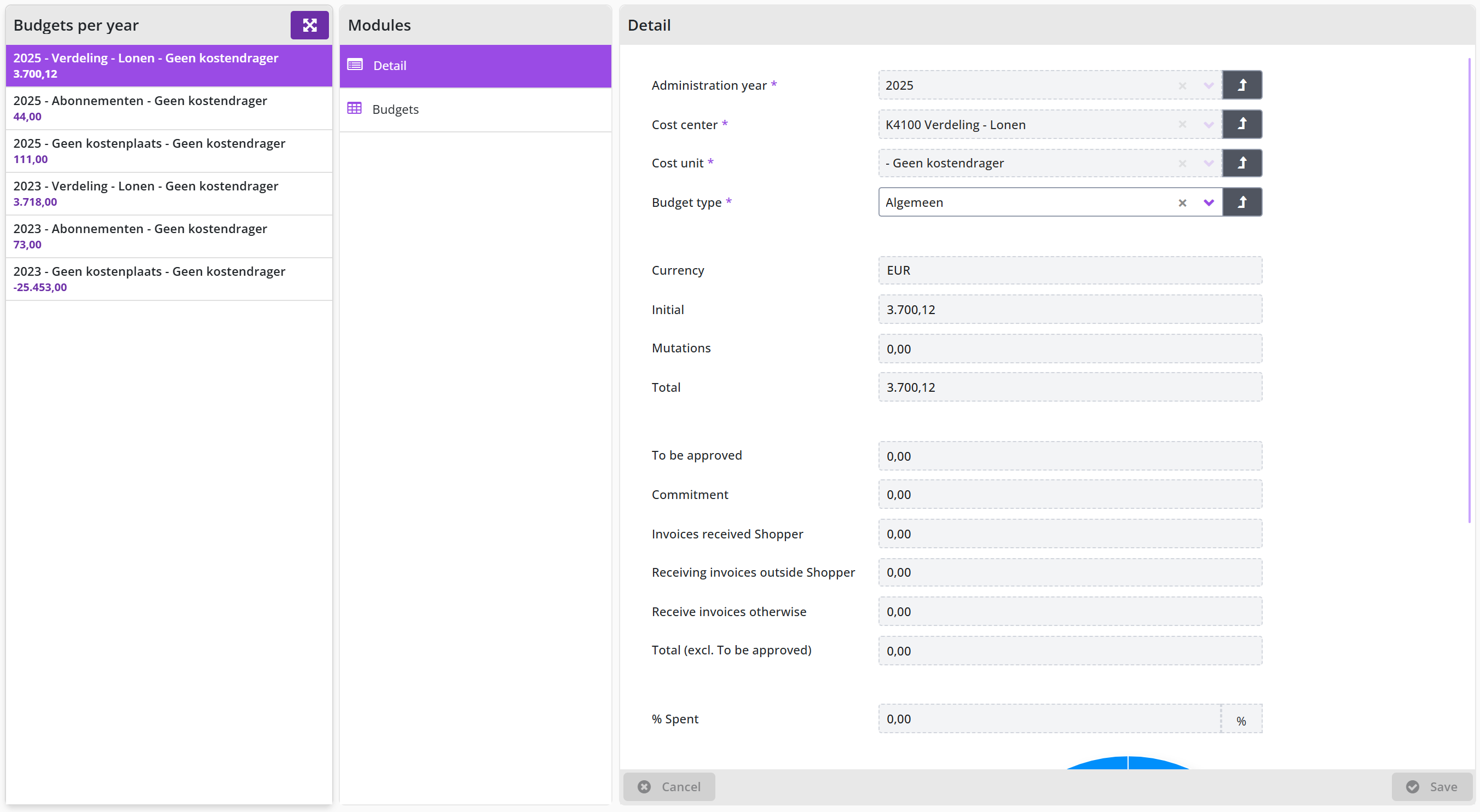
Task: Select 2025 - Geen kostenplaats budget row
Action: pyautogui.click(x=169, y=150)
